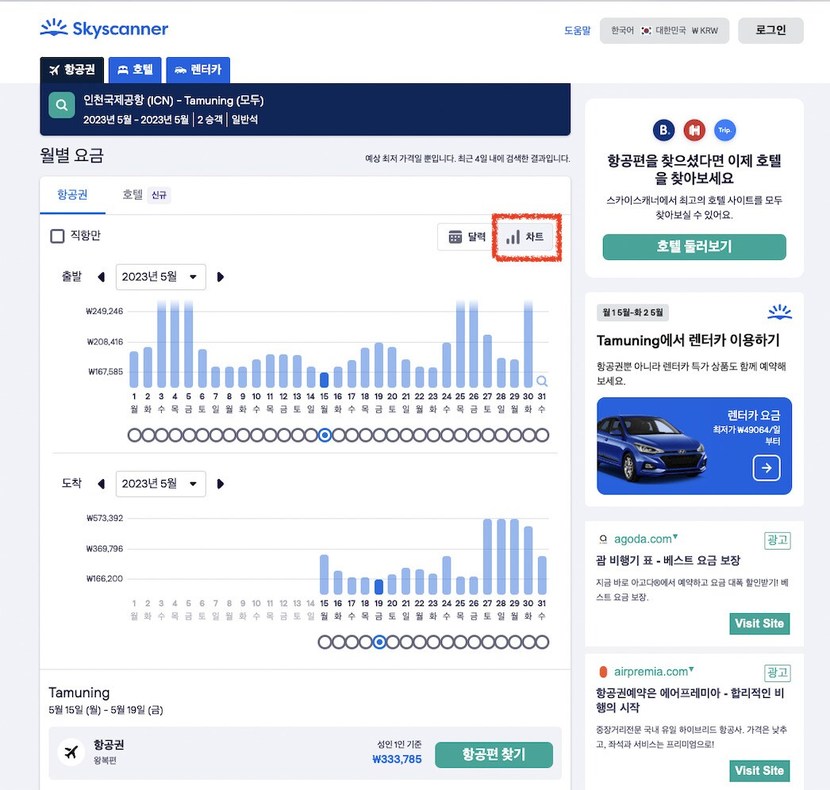Screen dimensions: 830x790
Task: Click the 2 승객 passengers text
Action: pyautogui.click(x=210, y=120)
